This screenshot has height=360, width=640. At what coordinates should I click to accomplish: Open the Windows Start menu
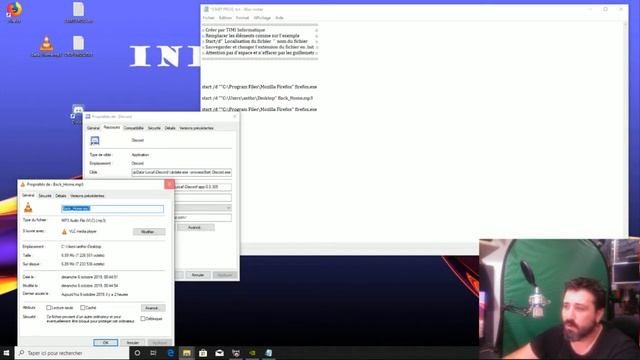(7, 353)
